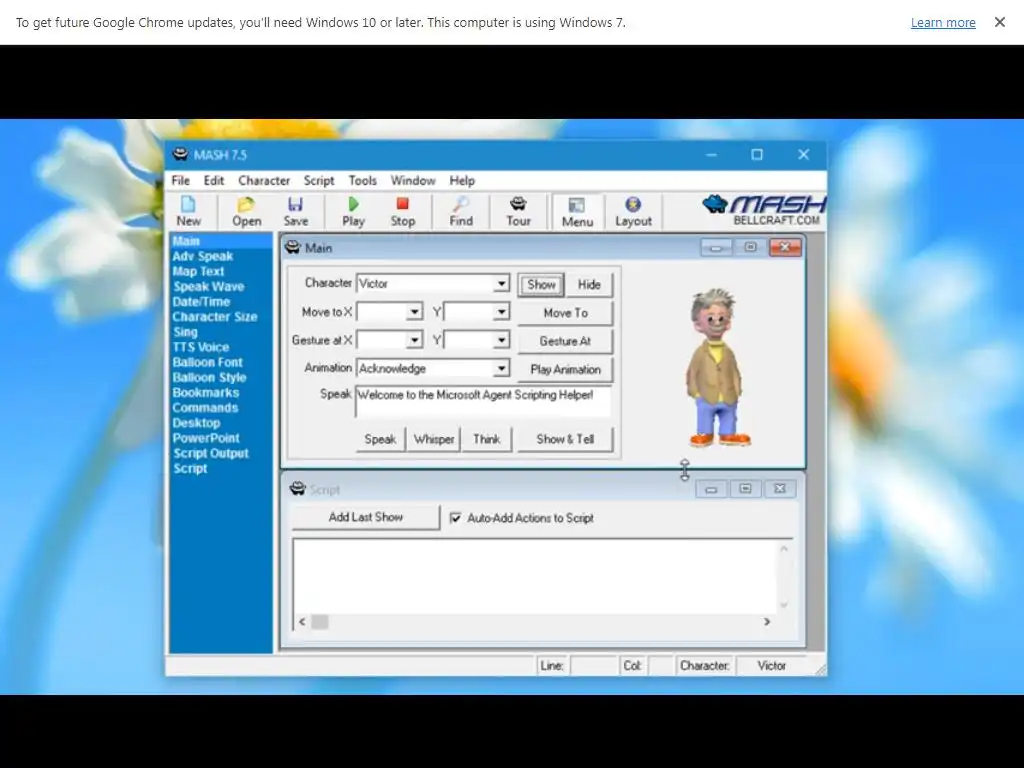
Task: Dismiss the Chrome update notification bar
Action: (999, 22)
